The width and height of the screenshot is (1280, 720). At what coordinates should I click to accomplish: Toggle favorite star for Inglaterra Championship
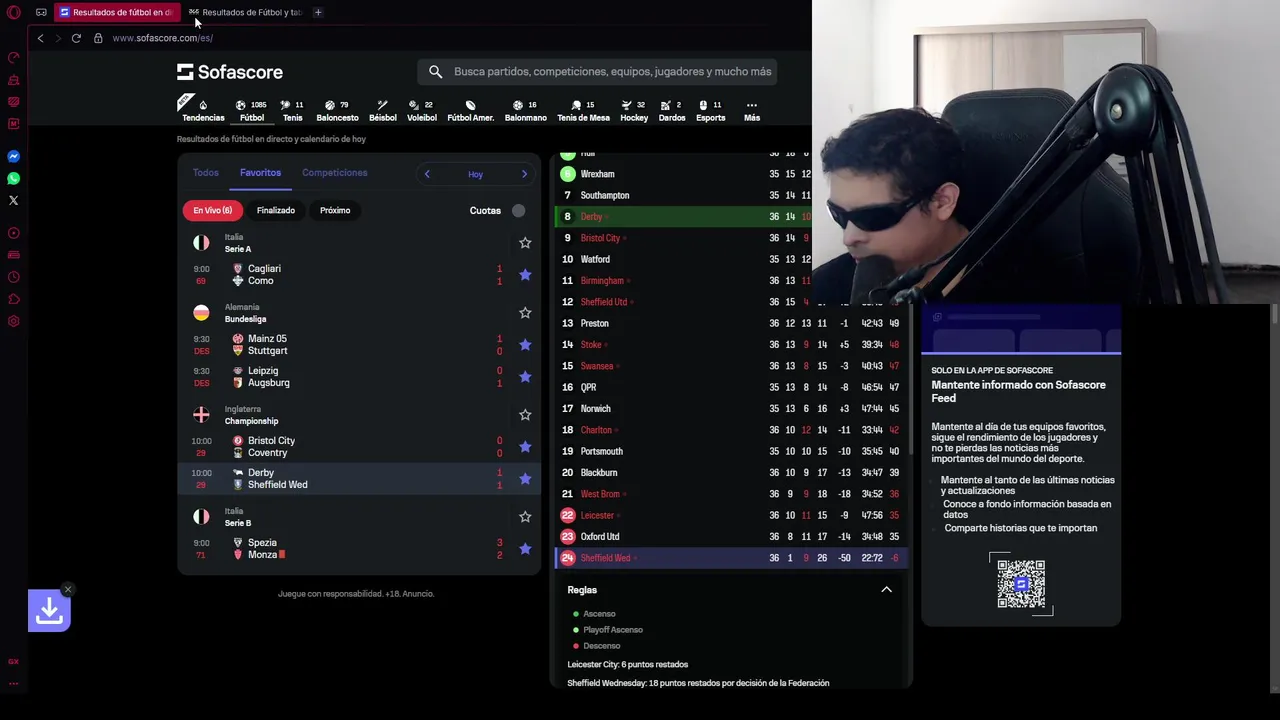[x=525, y=415]
